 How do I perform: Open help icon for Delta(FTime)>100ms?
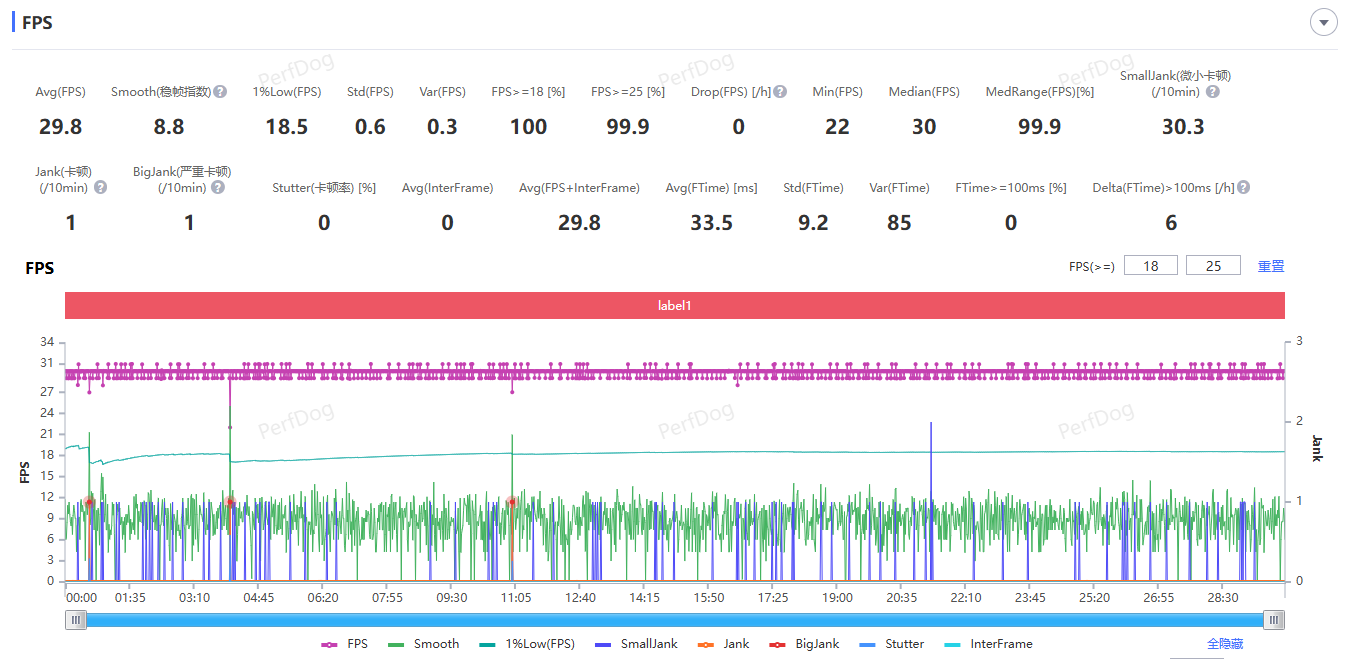1244,188
